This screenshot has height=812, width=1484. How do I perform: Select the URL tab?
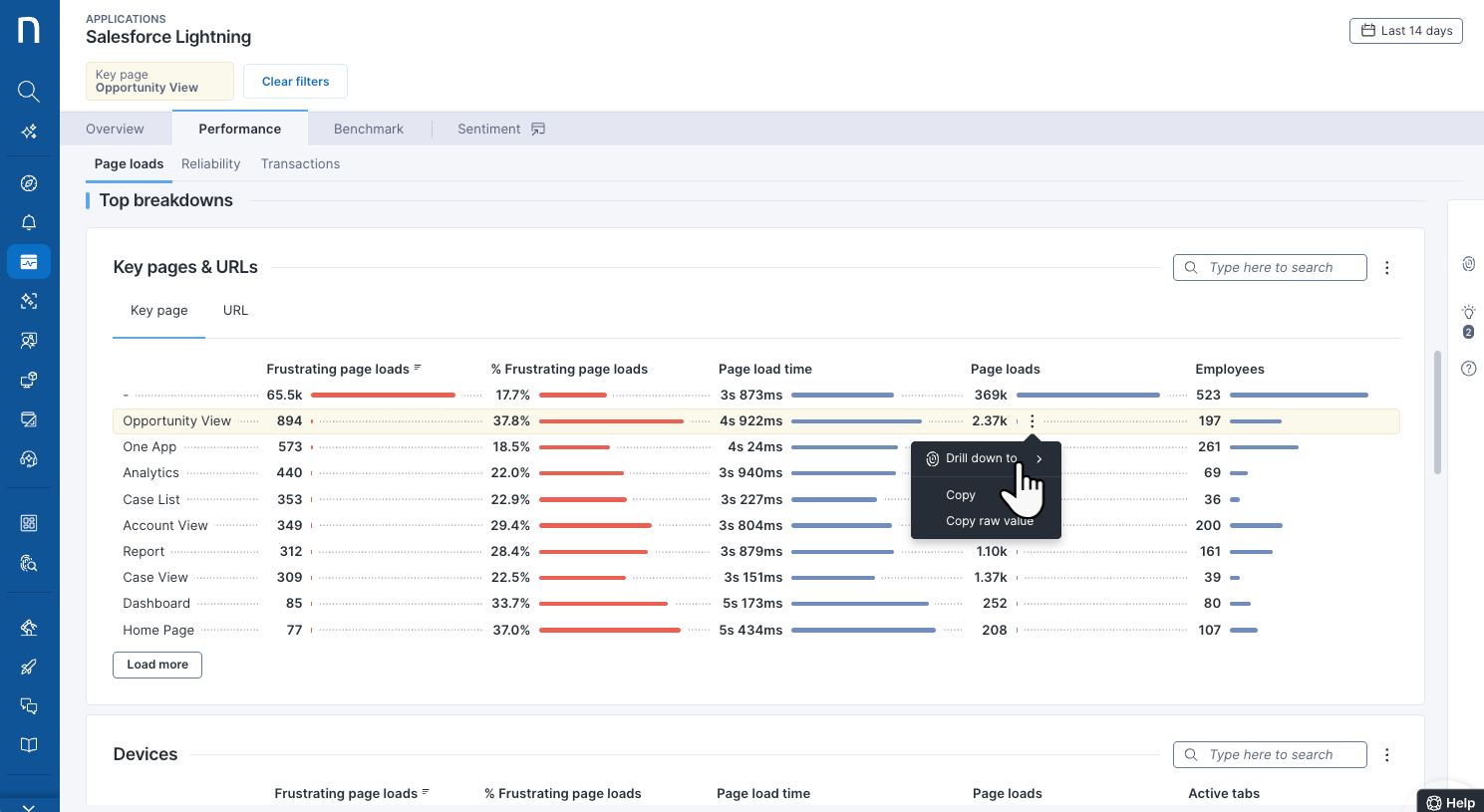[235, 311]
